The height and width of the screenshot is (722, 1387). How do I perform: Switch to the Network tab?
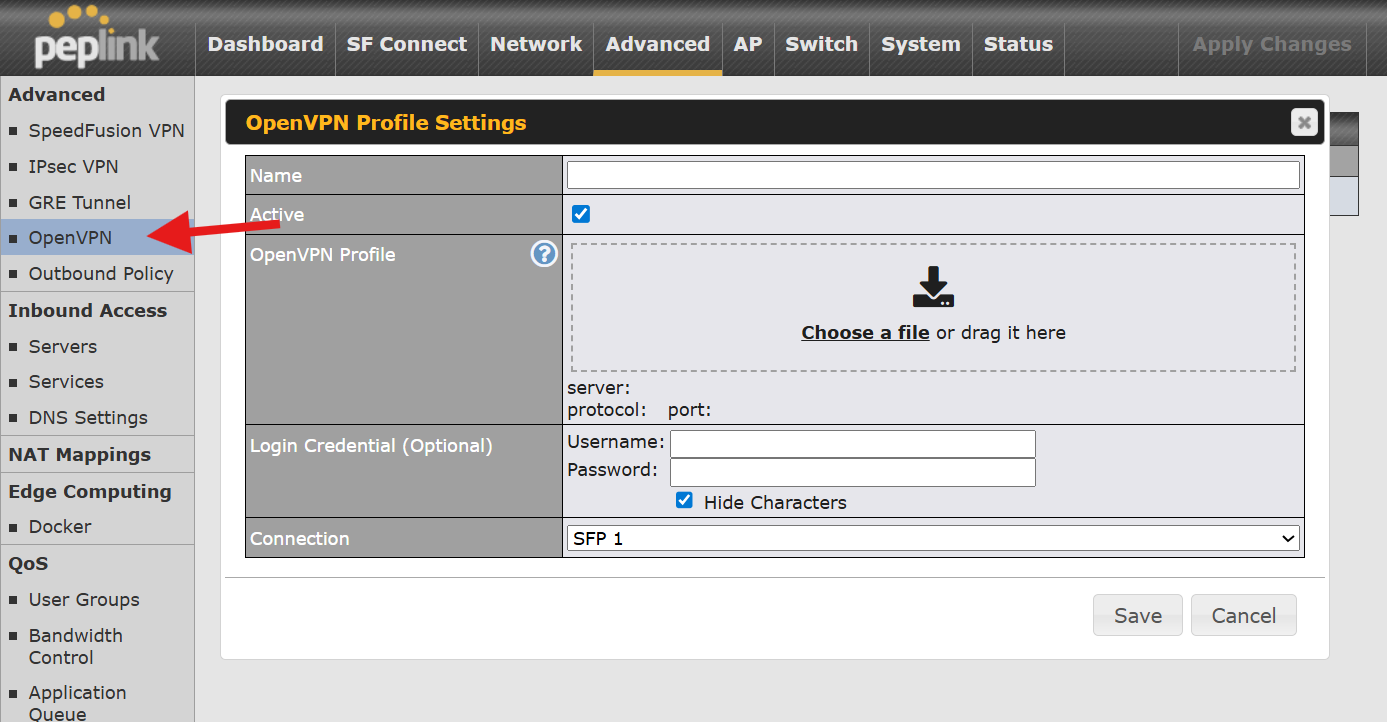click(x=536, y=44)
